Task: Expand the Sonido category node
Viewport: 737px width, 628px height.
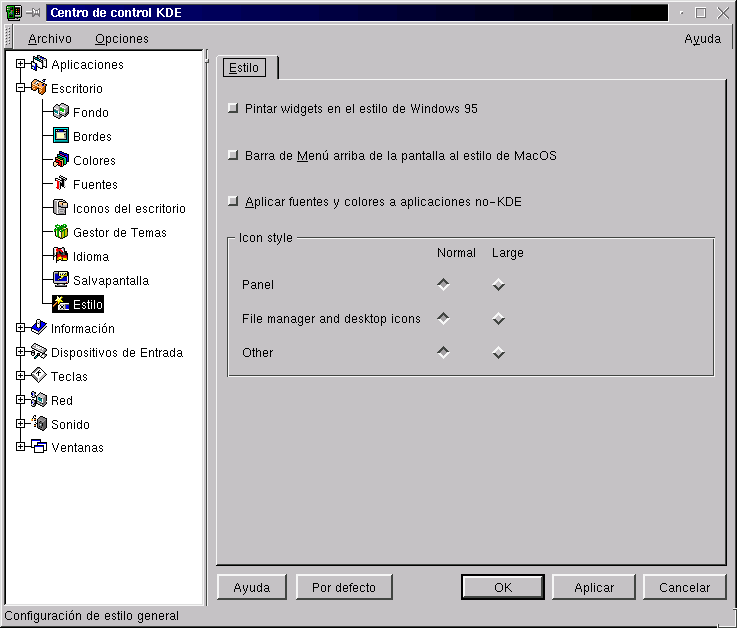Action: (x=20, y=424)
